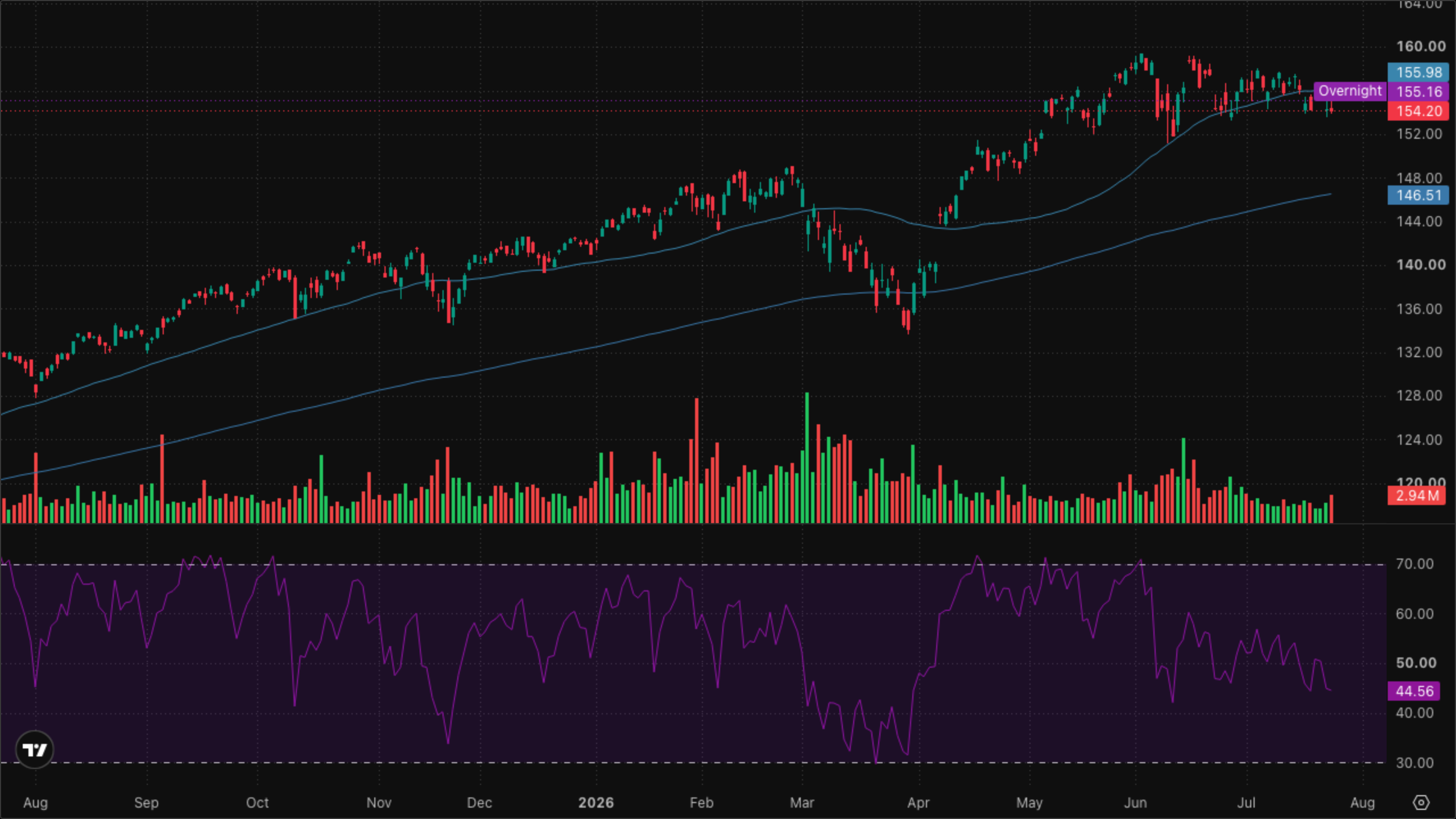Click the Overnight price label

coord(1350,91)
